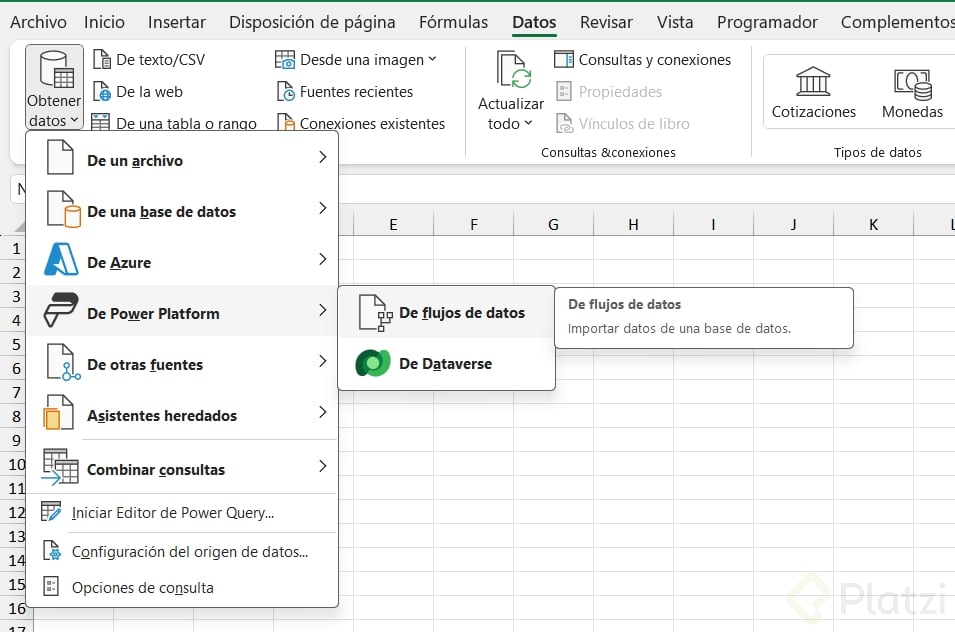Launch Iniciar Editor de Power Query
Image resolution: width=955 pixels, height=632 pixels.
[172, 513]
